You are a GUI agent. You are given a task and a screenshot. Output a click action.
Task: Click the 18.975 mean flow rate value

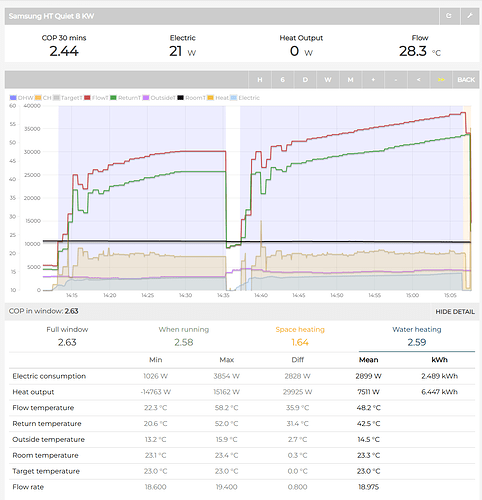(x=368, y=487)
